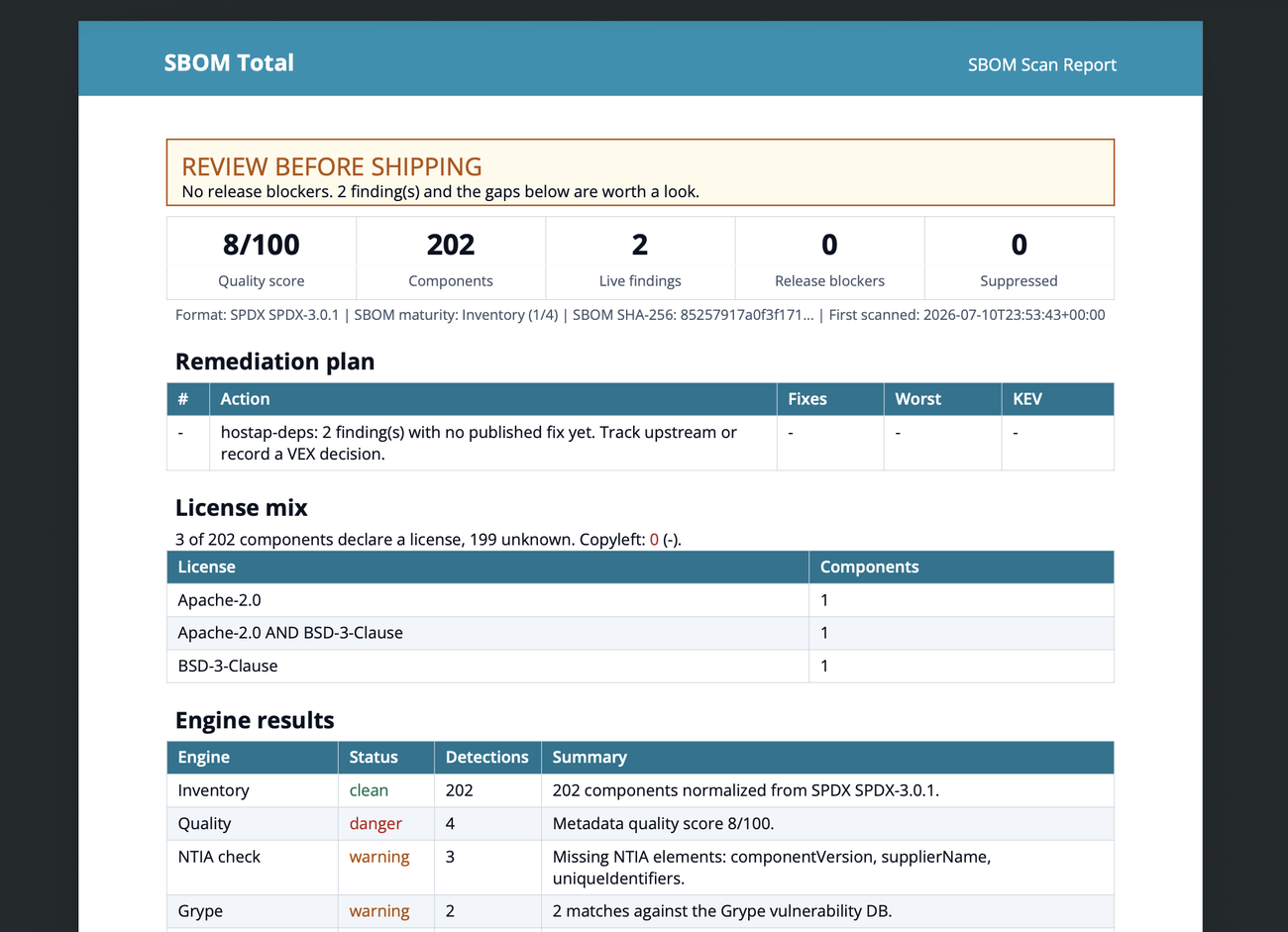Screen dimensions: 1288x932
Task: Click the hostap-deps remediation action text
Action: coord(479,443)
